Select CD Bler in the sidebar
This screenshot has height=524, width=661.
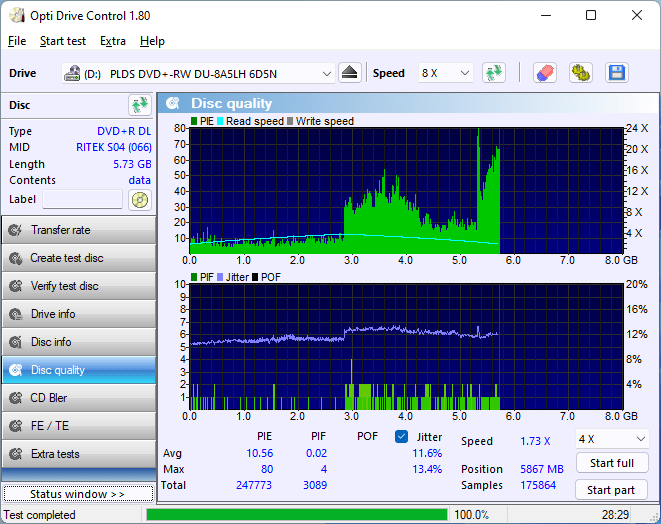tap(78, 398)
